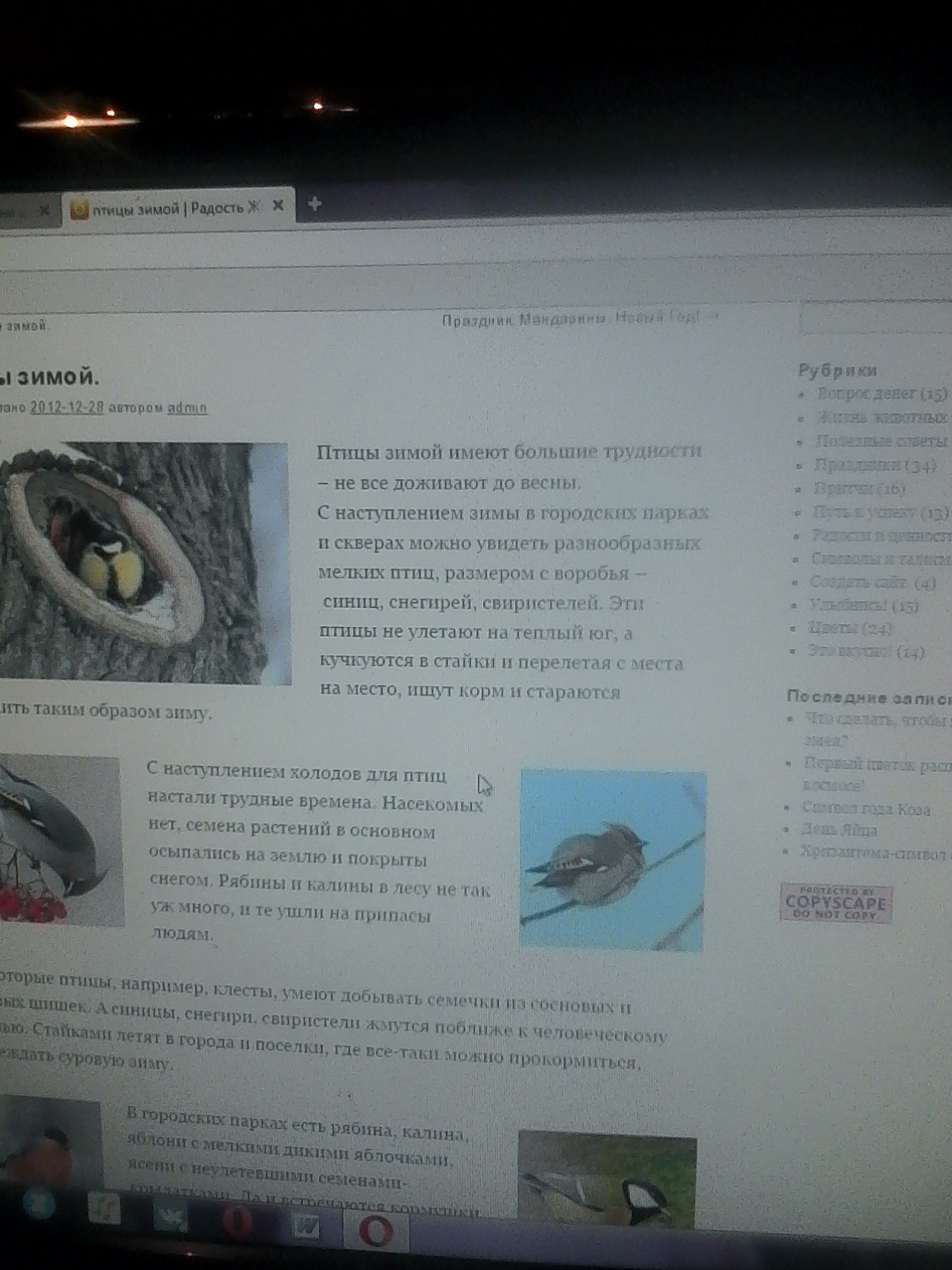This screenshot has width=952, height=1270.
Task: Open the 'Жизнь животных' category
Action: tap(882, 417)
